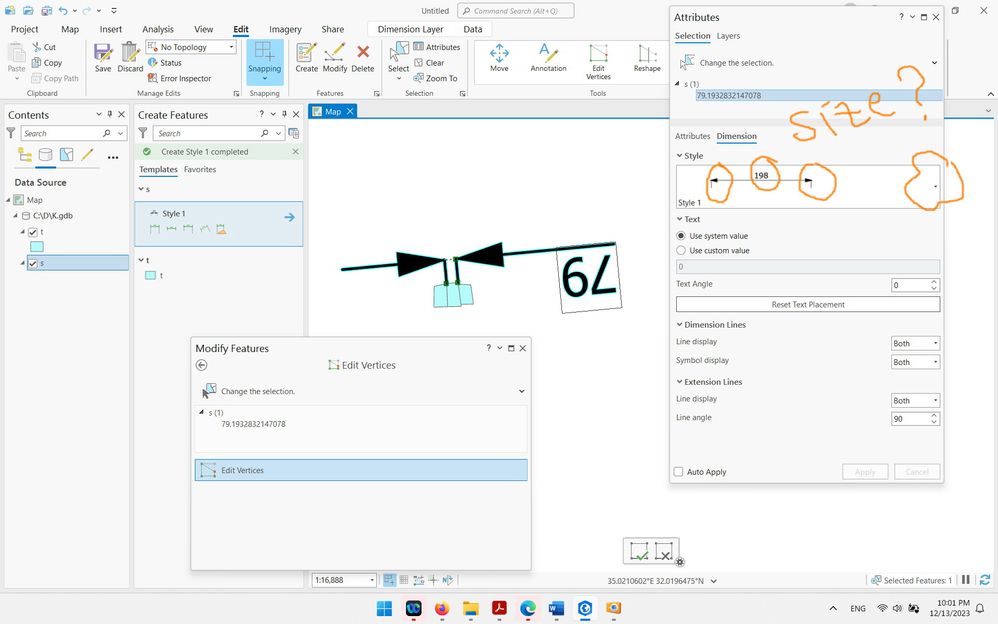The height and width of the screenshot is (624, 998).
Task: Open Style 1 template properties arrow
Action: [x=290, y=217]
